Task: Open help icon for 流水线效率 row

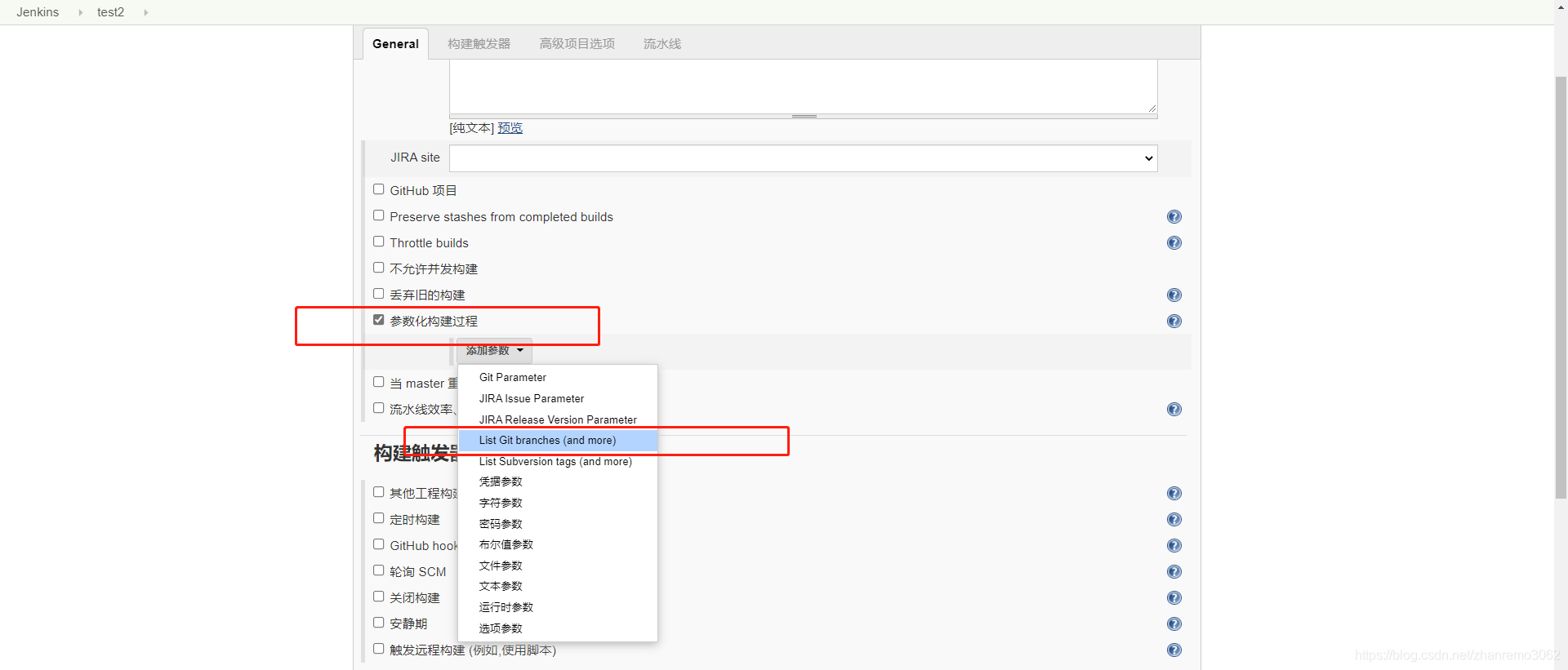Action: (x=1174, y=409)
